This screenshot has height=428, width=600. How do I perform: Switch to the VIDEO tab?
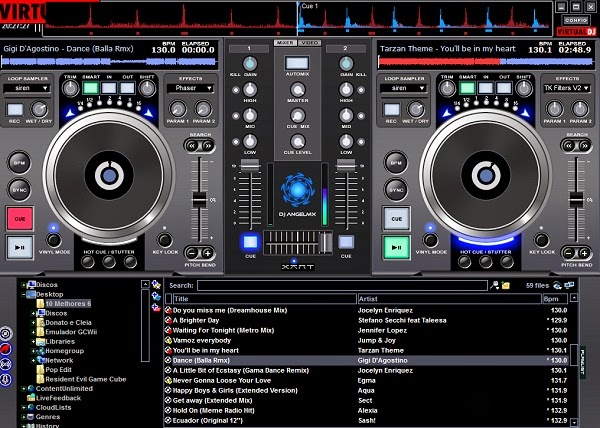(310, 43)
